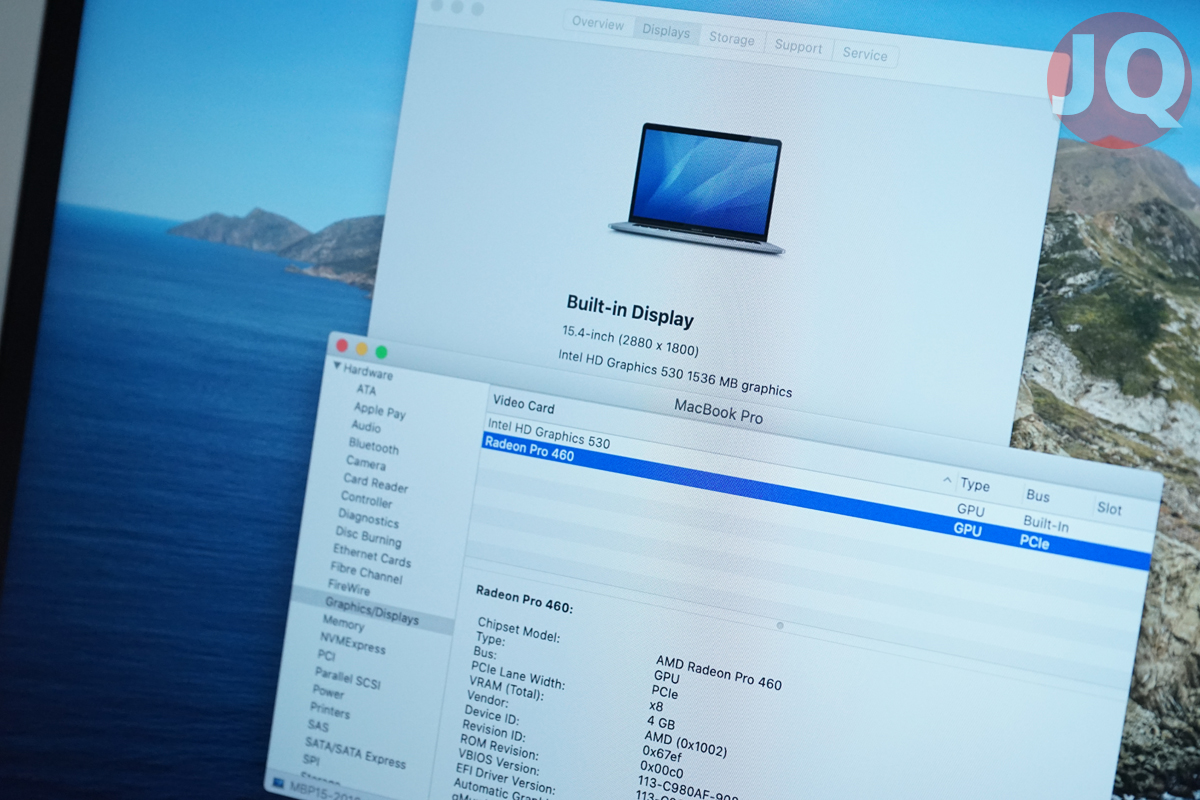
Task: Open SPI in the sidebar
Action: [311, 761]
